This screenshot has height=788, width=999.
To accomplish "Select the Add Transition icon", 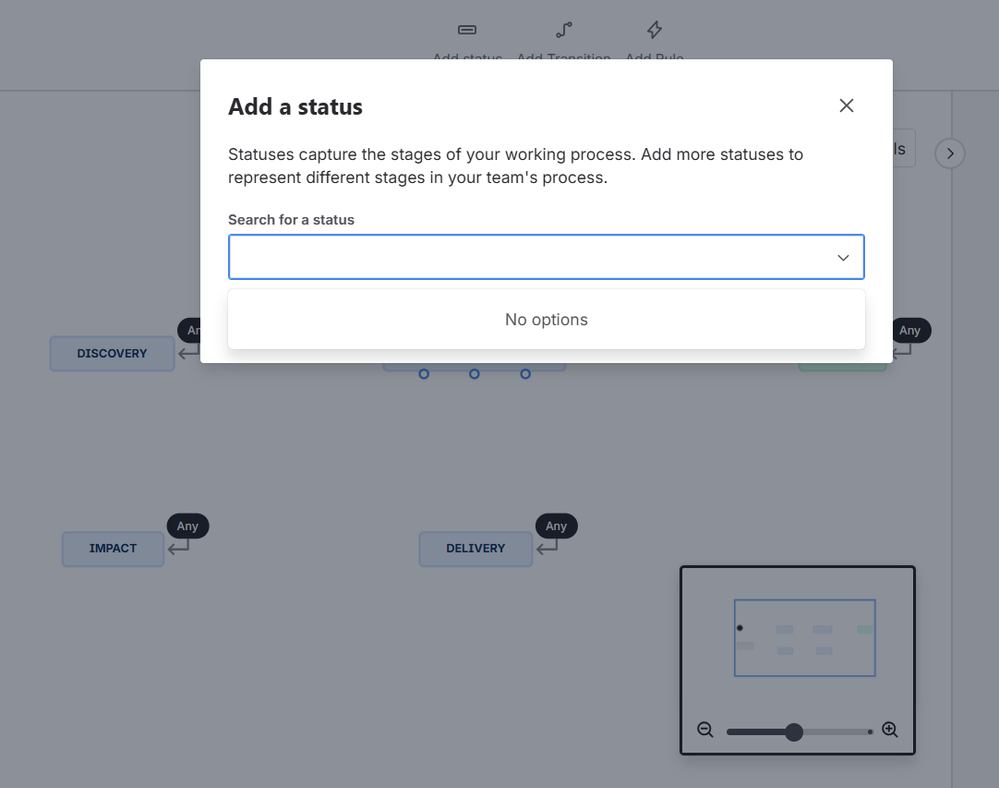I will coord(562,30).
